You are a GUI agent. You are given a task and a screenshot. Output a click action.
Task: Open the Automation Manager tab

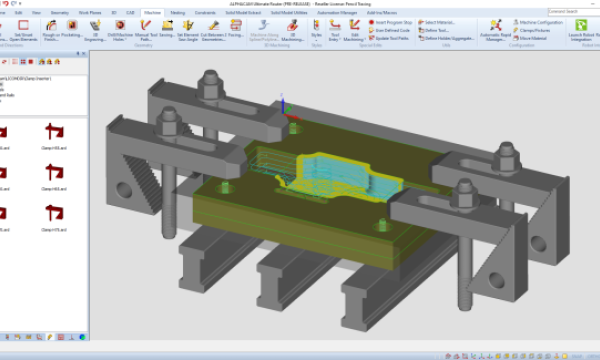[x=337, y=13]
